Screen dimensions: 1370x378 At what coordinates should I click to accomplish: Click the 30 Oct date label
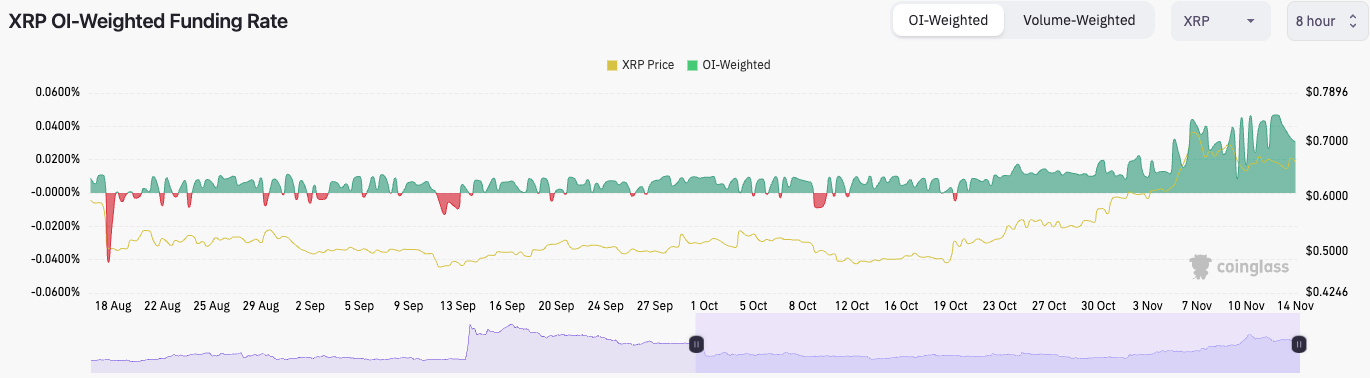pyautogui.click(x=1098, y=306)
